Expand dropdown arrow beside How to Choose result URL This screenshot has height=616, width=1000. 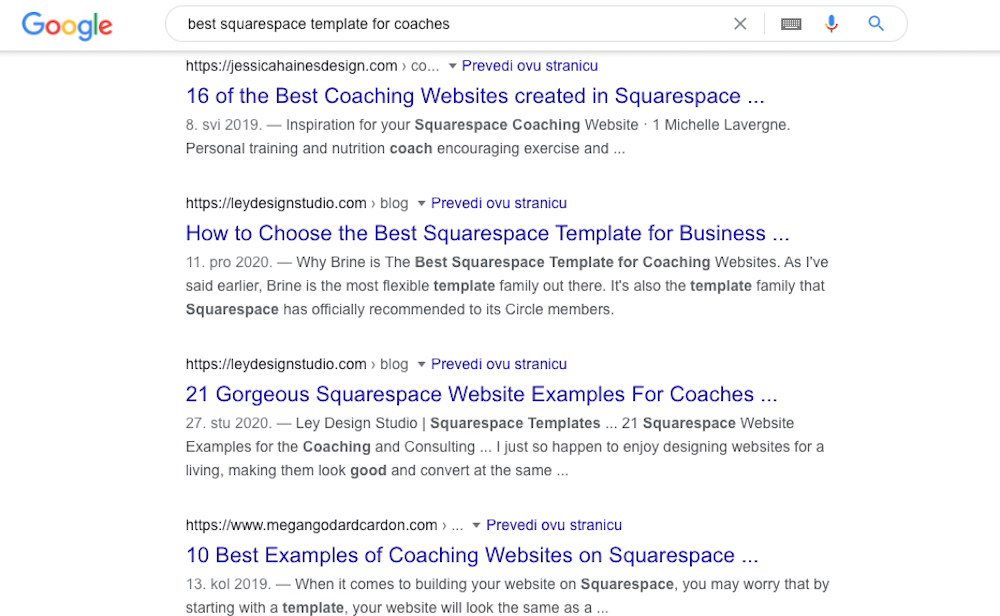click(x=421, y=203)
